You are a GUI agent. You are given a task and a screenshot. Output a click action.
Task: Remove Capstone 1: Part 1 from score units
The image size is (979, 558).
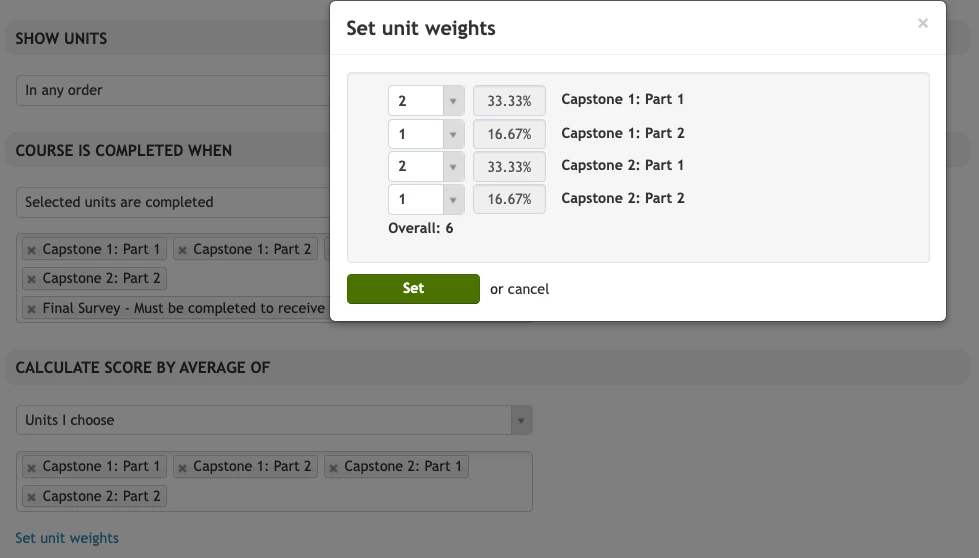(32, 467)
